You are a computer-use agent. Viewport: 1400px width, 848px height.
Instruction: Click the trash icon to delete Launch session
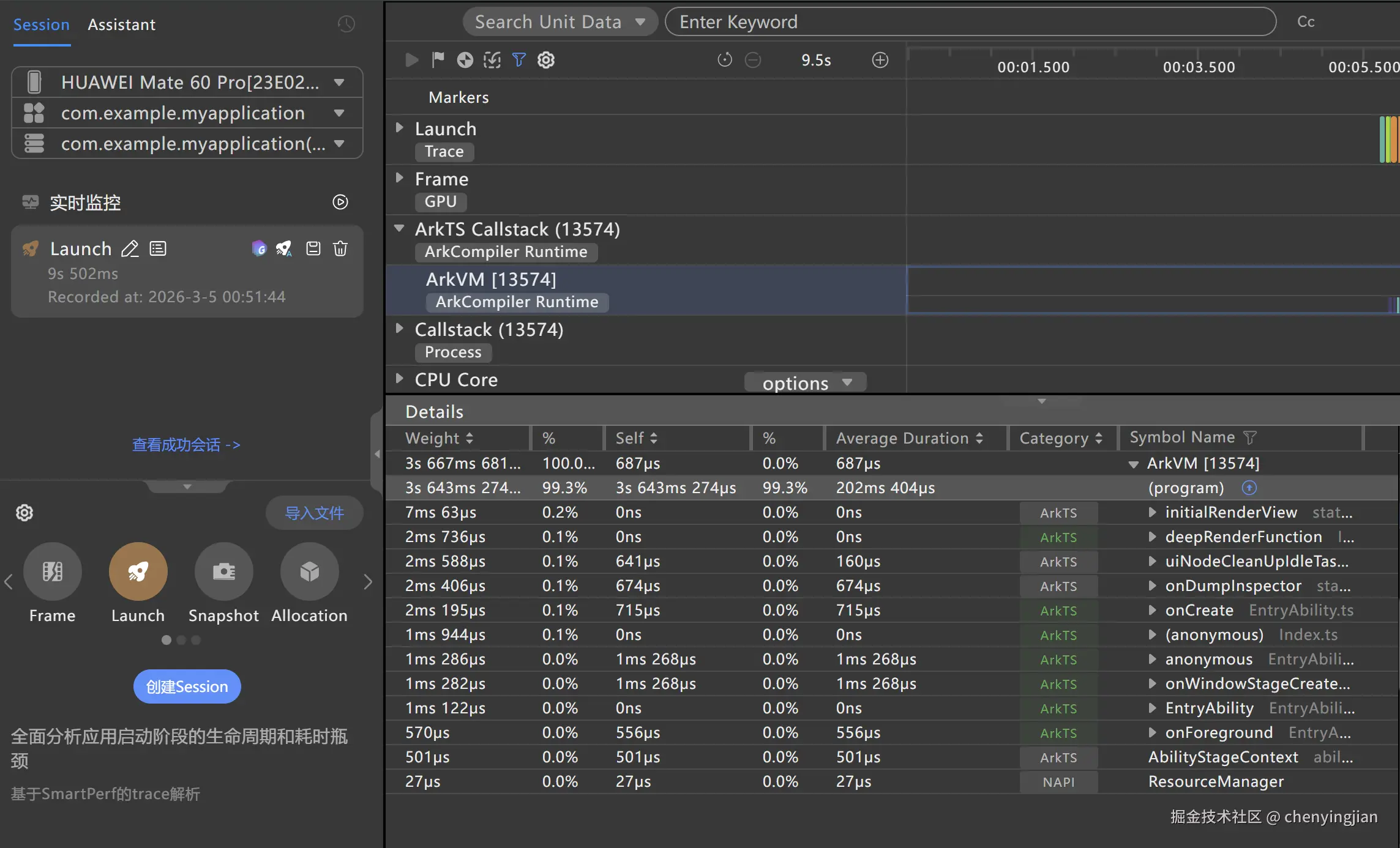click(340, 248)
